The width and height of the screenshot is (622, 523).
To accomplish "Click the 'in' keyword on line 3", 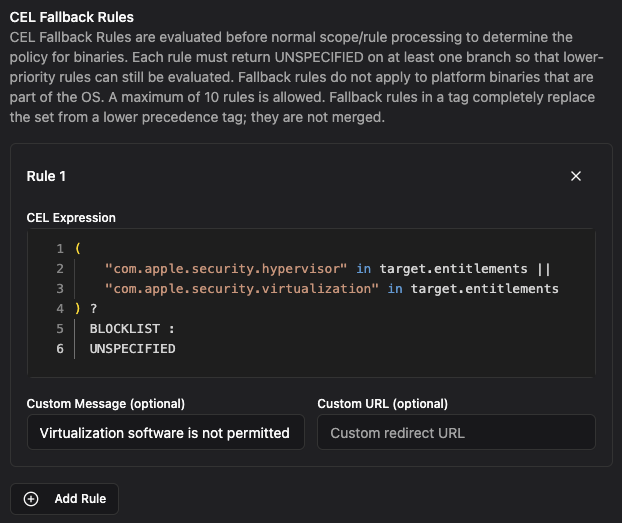I will [395, 288].
